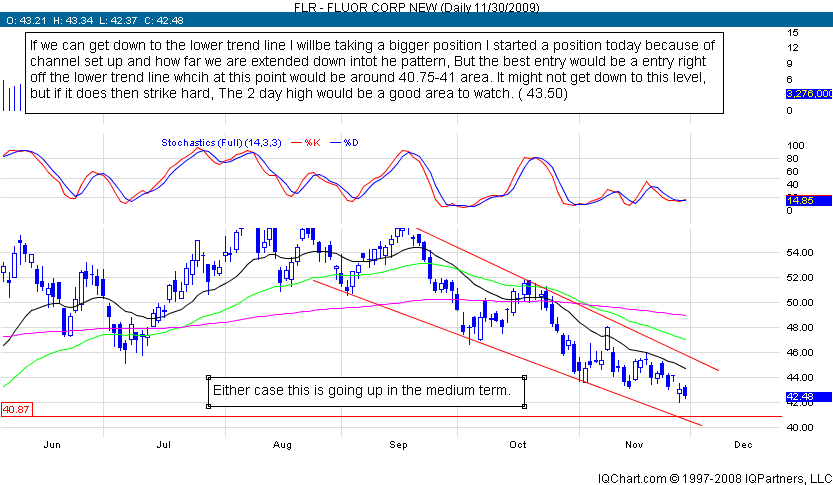Click the Oct month label
This screenshot has width=833, height=485.
tap(517, 445)
